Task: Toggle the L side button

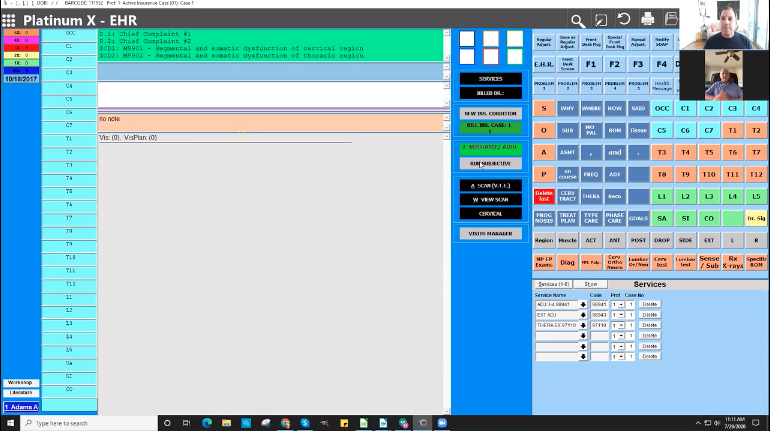Action: click(x=732, y=241)
